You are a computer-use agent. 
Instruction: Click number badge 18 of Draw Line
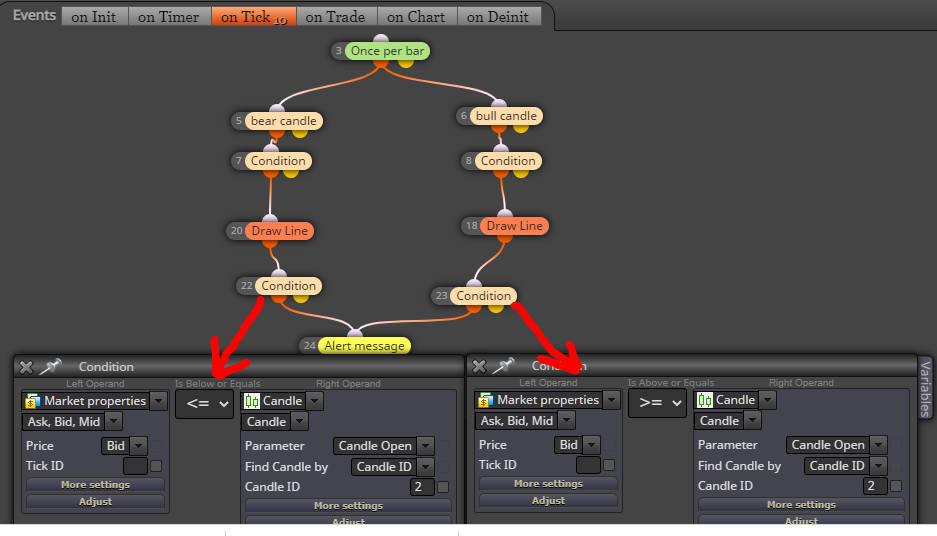tap(472, 226)
